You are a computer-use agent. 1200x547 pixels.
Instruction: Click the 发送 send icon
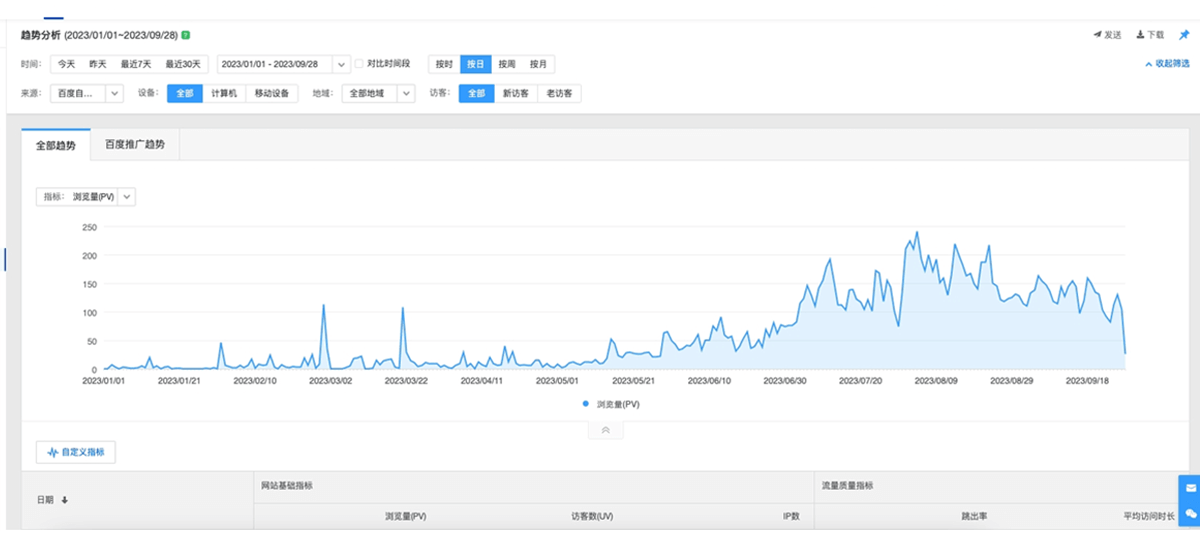[x=1097, y=35]
